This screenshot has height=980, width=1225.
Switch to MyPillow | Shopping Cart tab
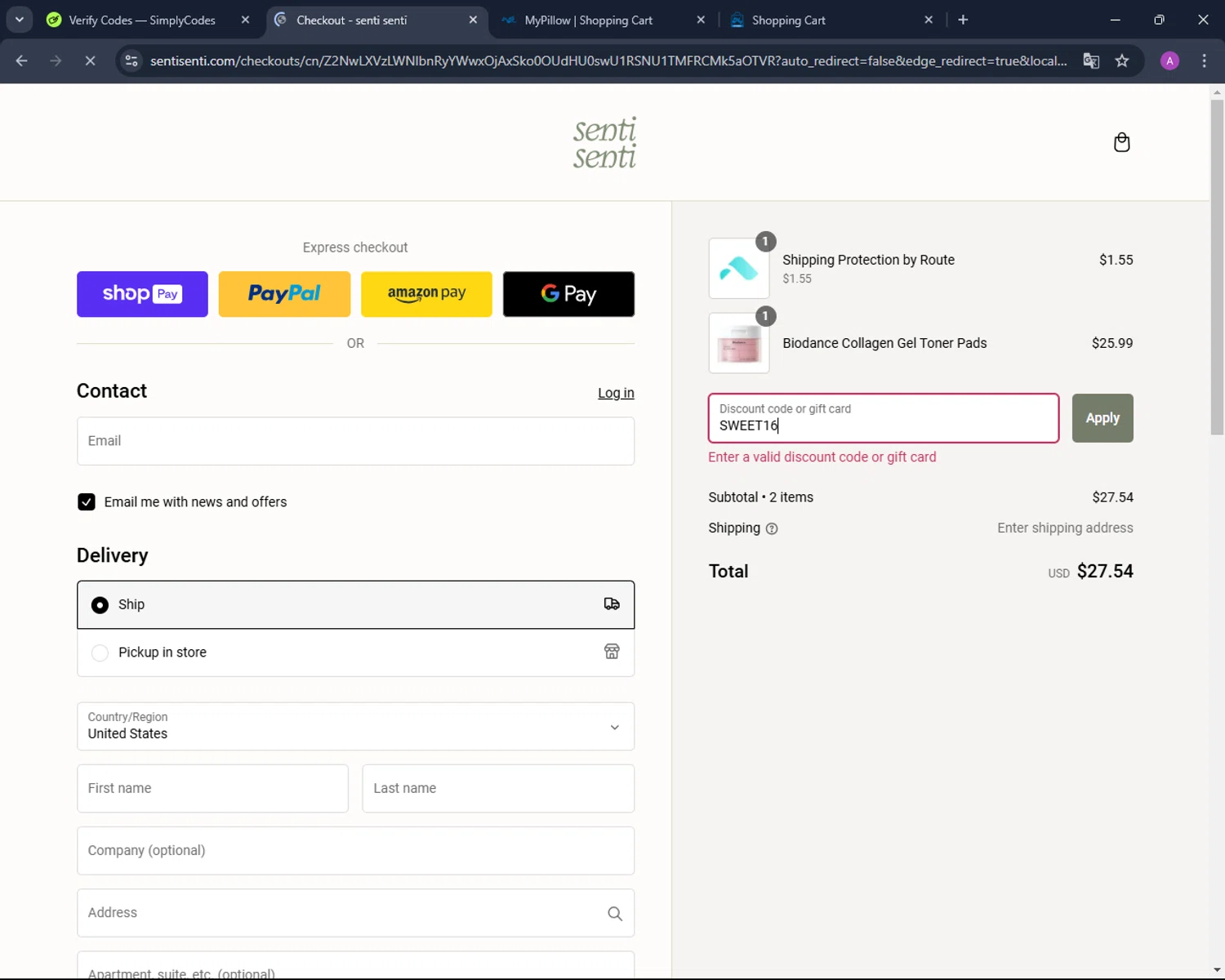(588, 20)
